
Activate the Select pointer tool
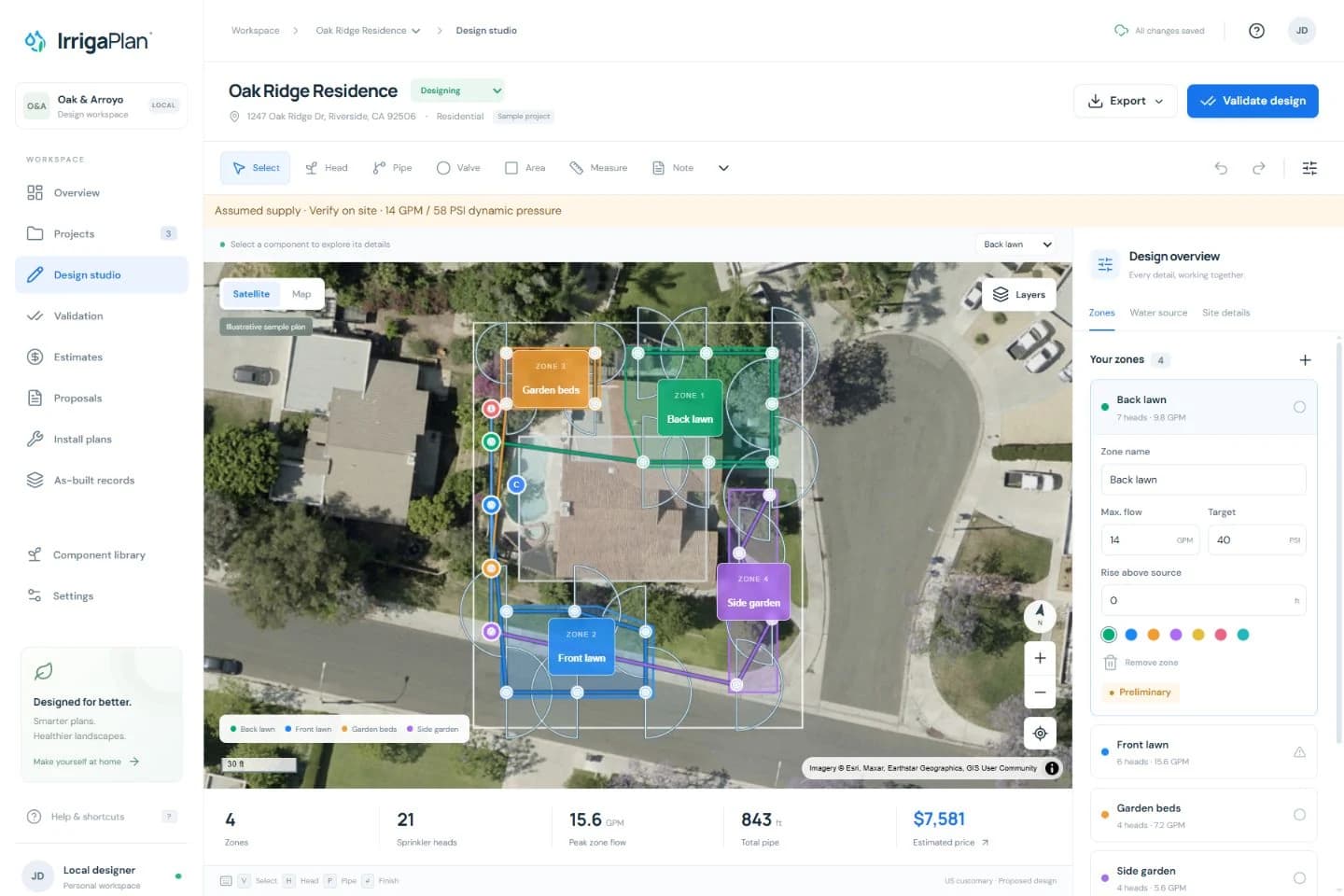256,168
